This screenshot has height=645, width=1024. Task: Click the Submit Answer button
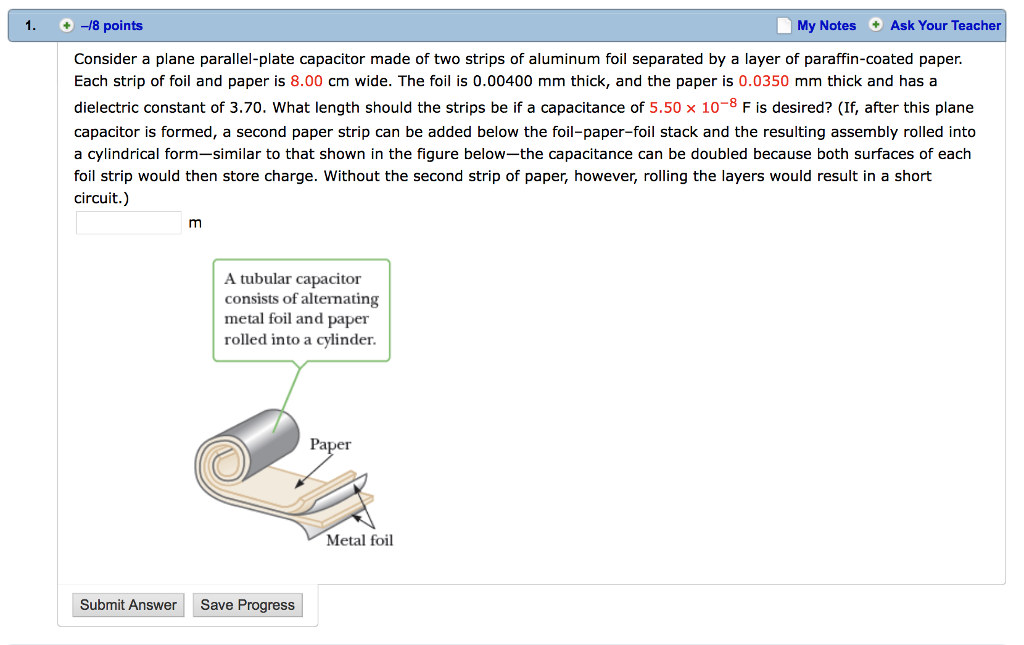click(x=127, y=604)
